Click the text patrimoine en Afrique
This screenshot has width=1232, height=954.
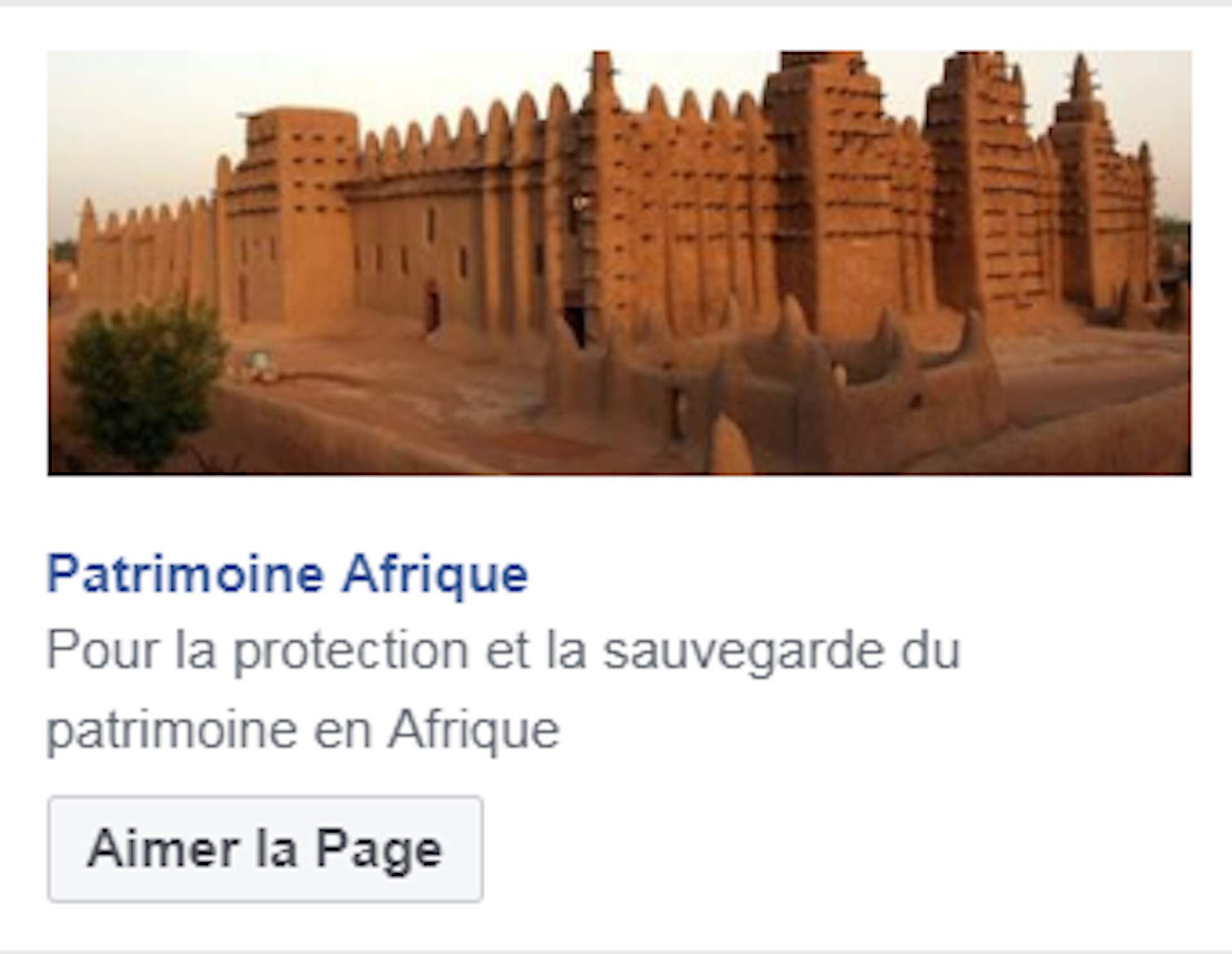(x=303, y=731)
